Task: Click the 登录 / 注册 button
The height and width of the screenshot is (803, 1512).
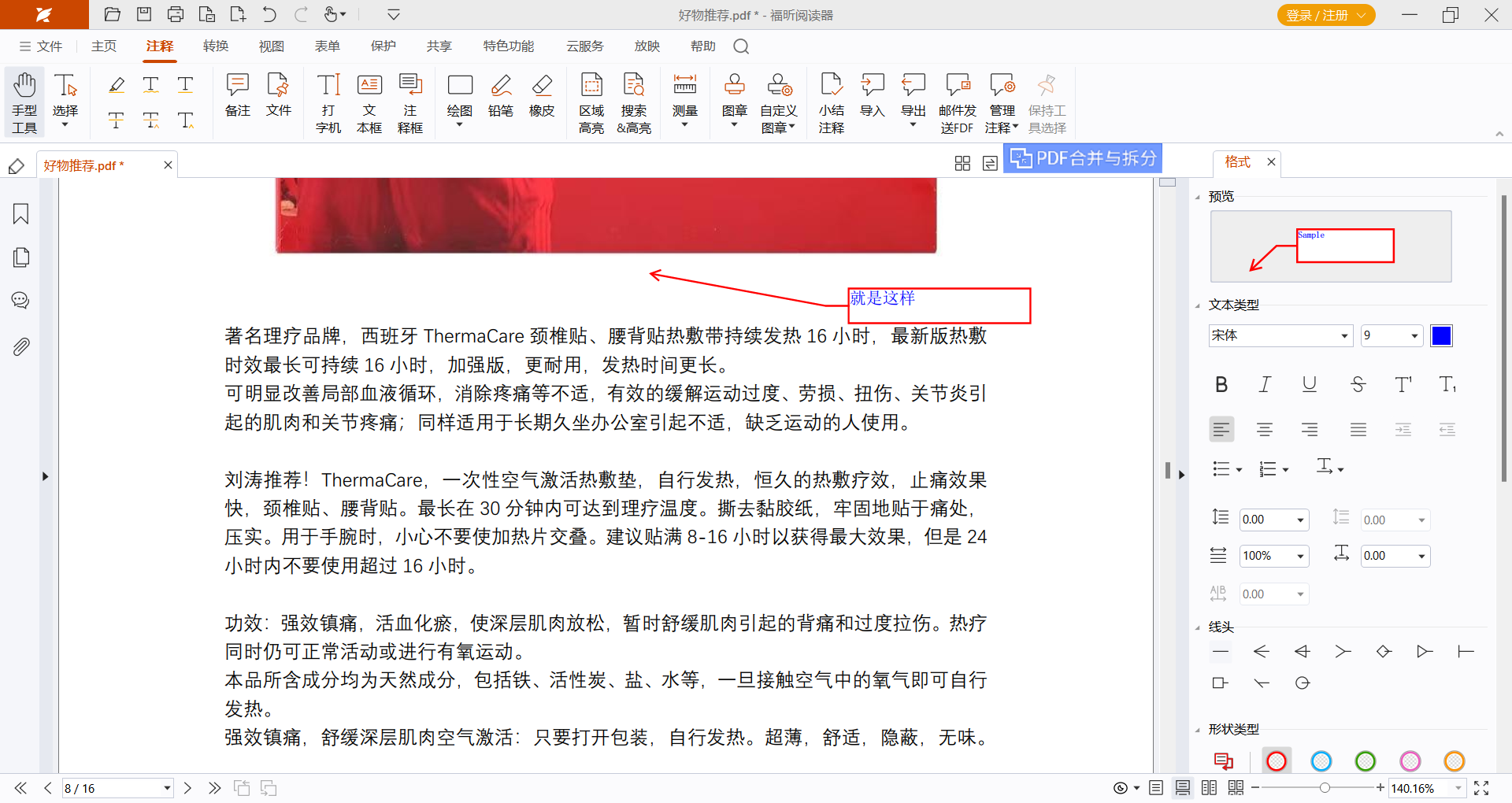Action: [1326, 15]
